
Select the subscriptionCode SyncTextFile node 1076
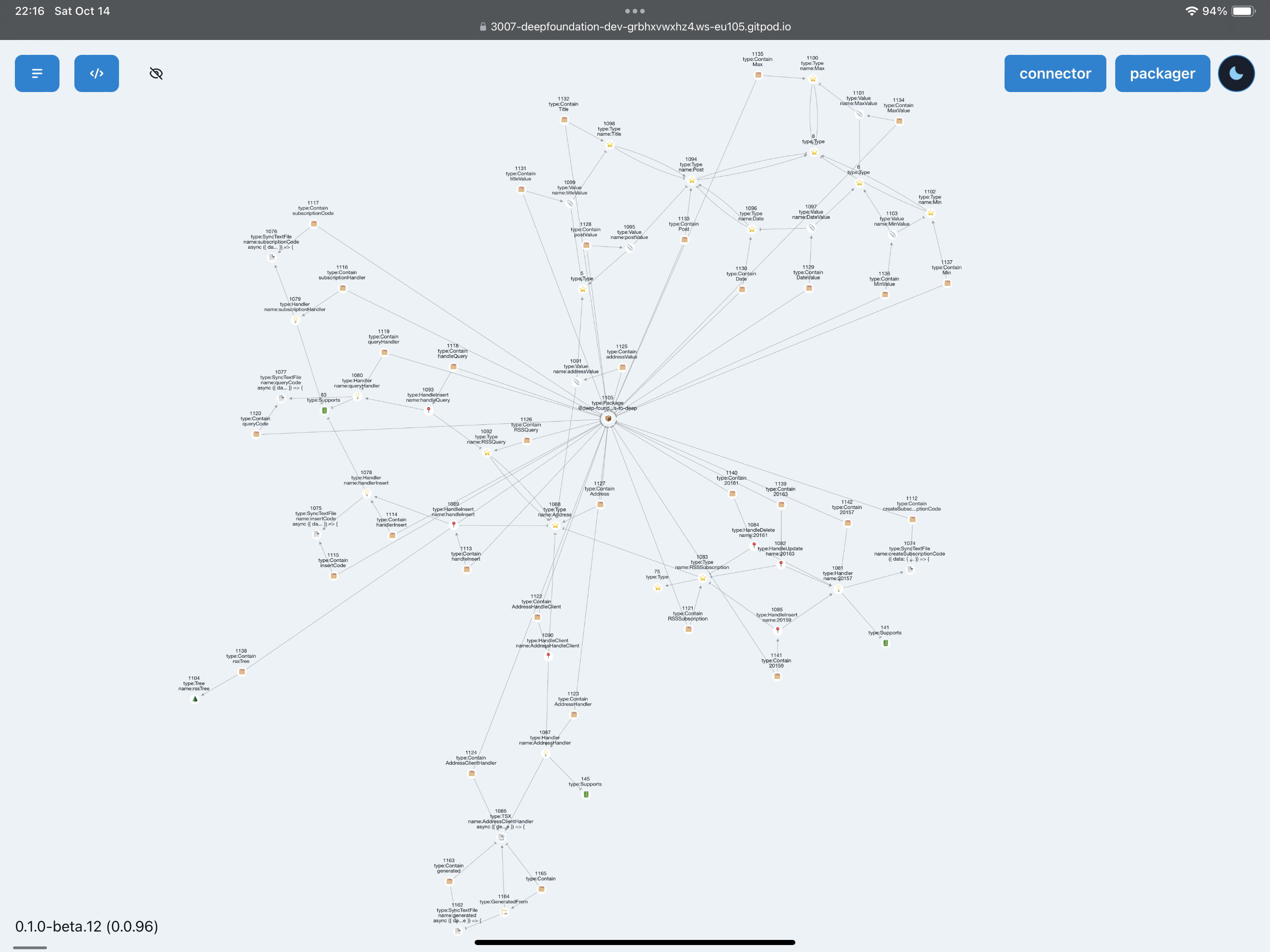(271, 257)
